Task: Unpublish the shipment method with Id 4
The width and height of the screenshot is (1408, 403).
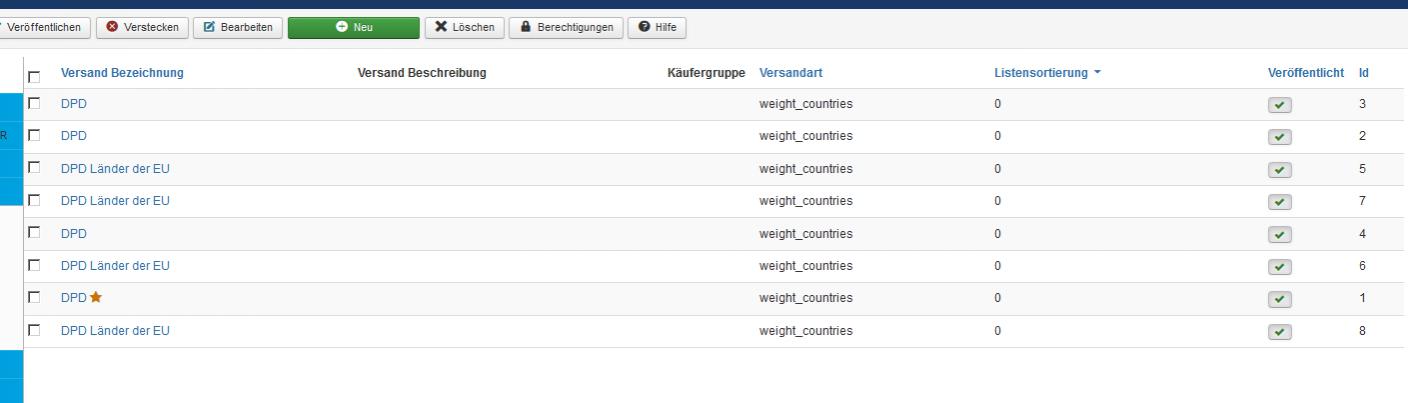Action: tap(1279, 235)
